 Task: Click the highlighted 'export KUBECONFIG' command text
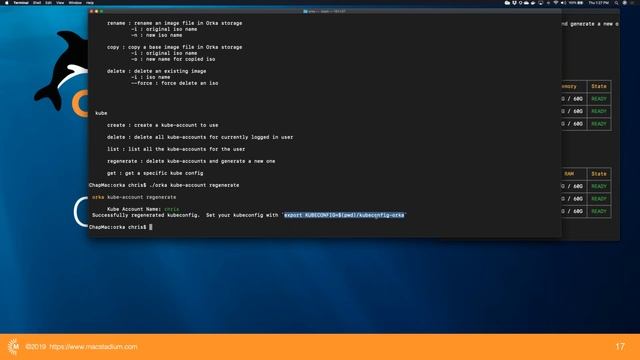(344, 215)
